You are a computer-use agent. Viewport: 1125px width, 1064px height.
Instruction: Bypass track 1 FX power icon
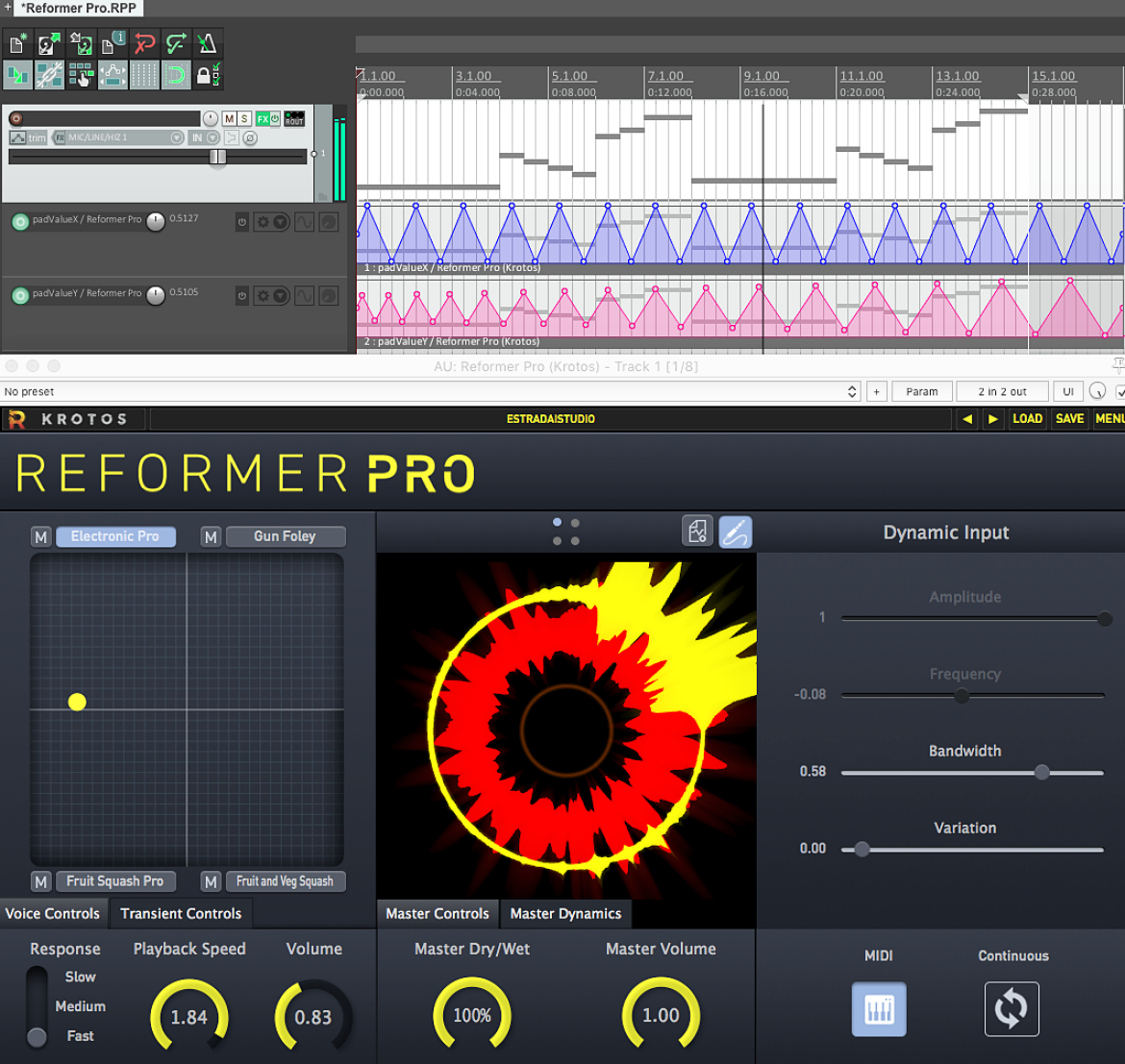275,118
